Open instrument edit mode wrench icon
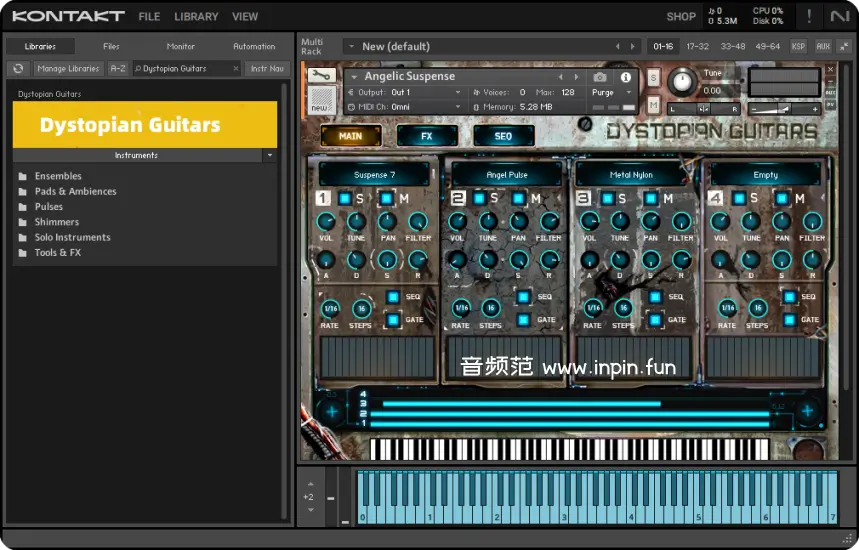859x550 pixels. tap(321, 76)
